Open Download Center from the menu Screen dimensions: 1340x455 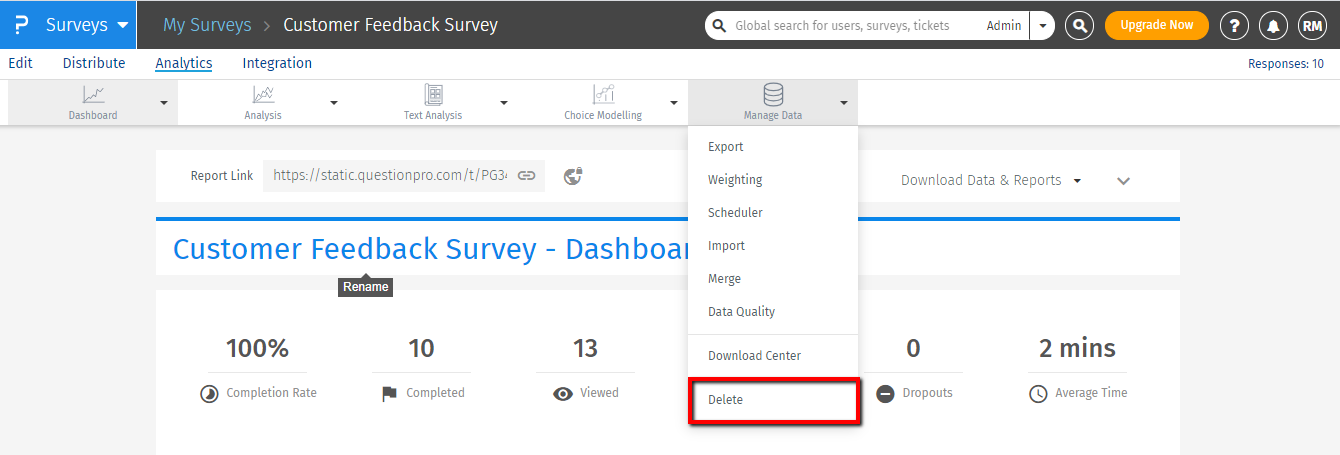point(773,356)
